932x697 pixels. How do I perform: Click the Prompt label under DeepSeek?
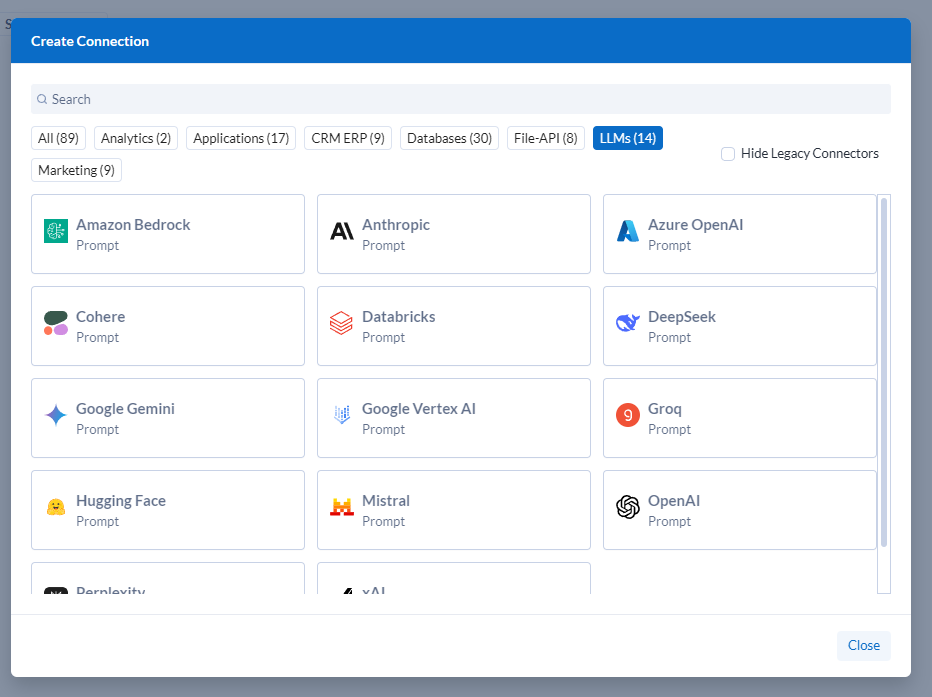[x=669, y=338]
